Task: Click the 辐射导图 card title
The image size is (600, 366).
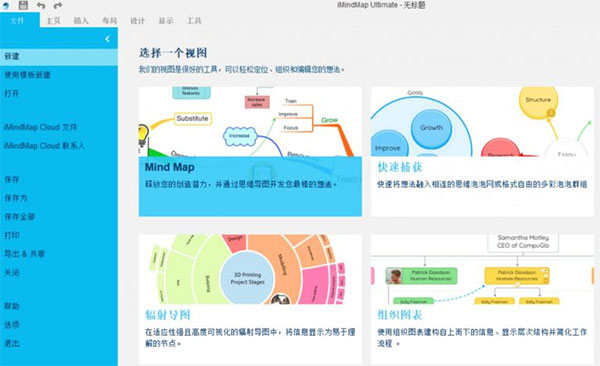Action: (x=168, y=315)
